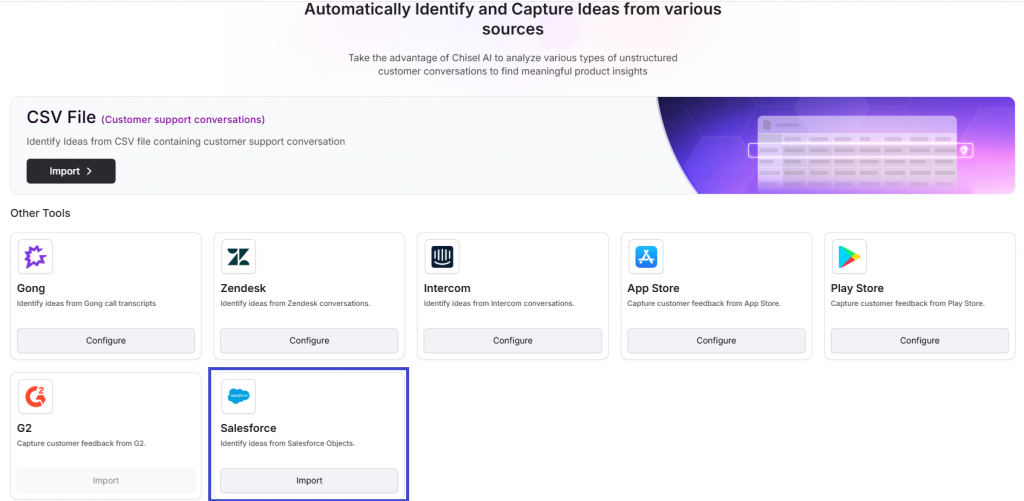Configure the Gong integration

(106, 341)
